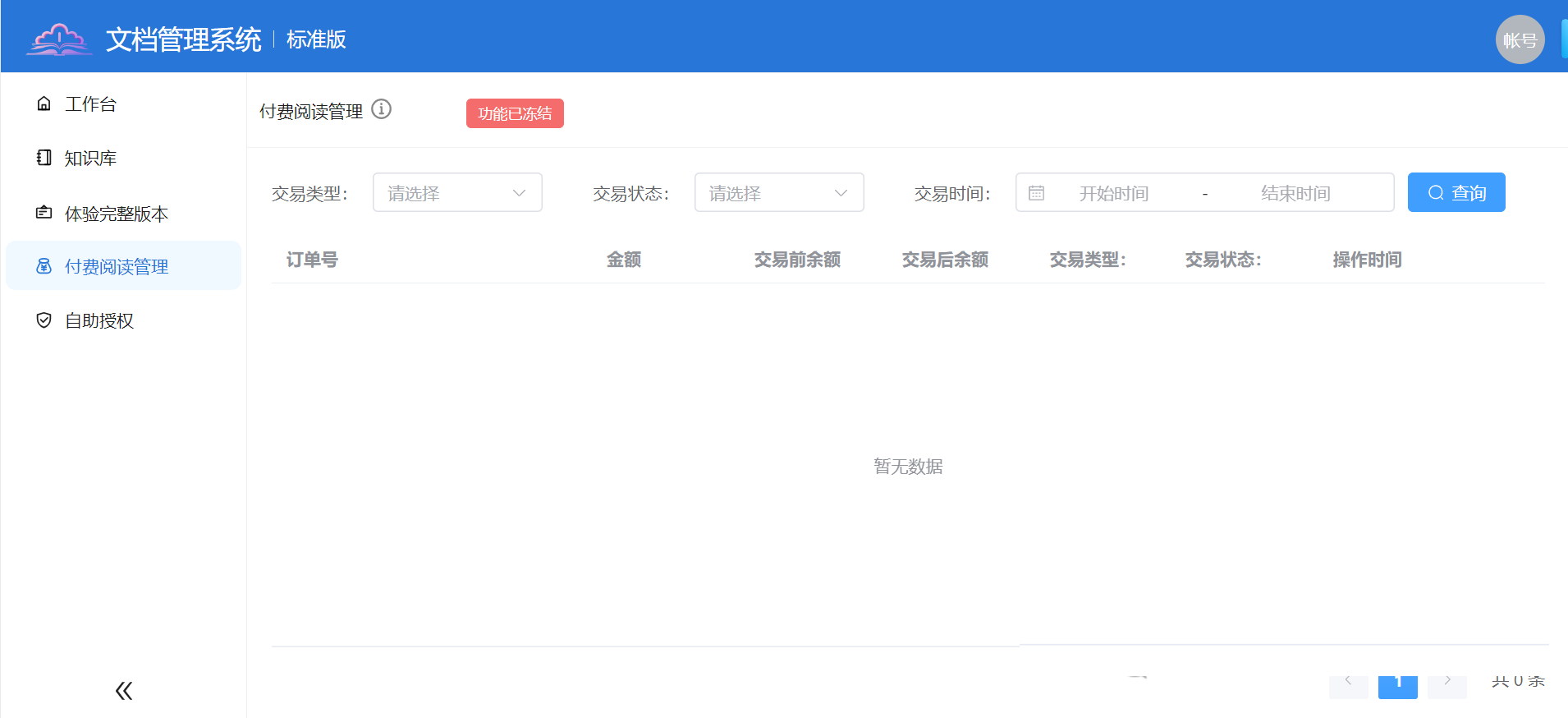
Task: Click the next page arrow
Action: 1447,683
